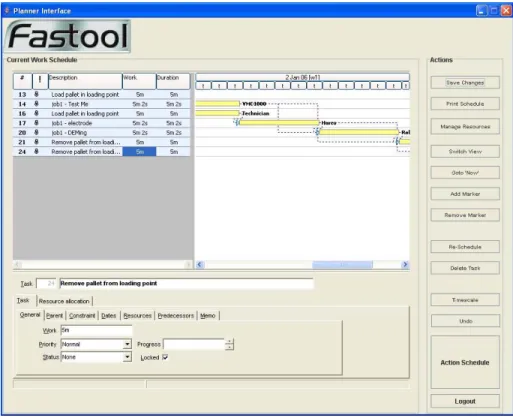Image resolution: width=513 pixels, height=418 pixels.
Task: Open the Priority dropdown
Action: pyautogui.click(x=127, y=344)
